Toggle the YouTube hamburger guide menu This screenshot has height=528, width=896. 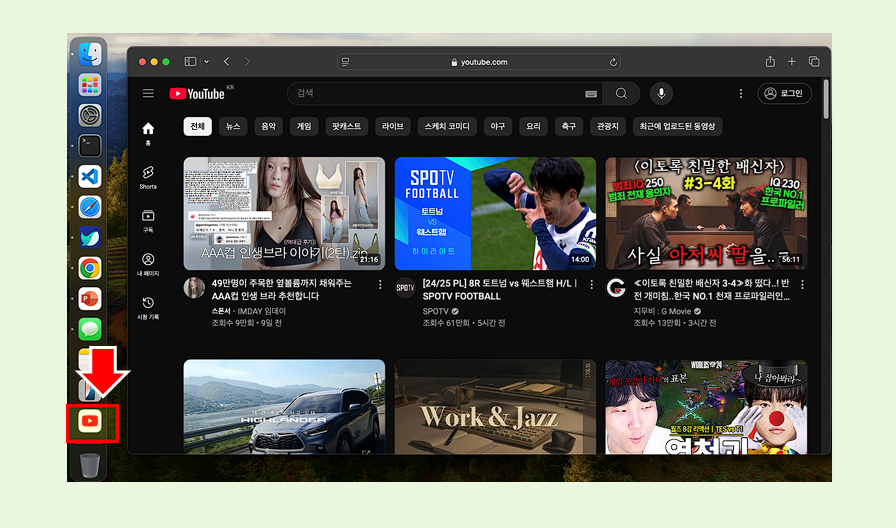click(148, 93)
